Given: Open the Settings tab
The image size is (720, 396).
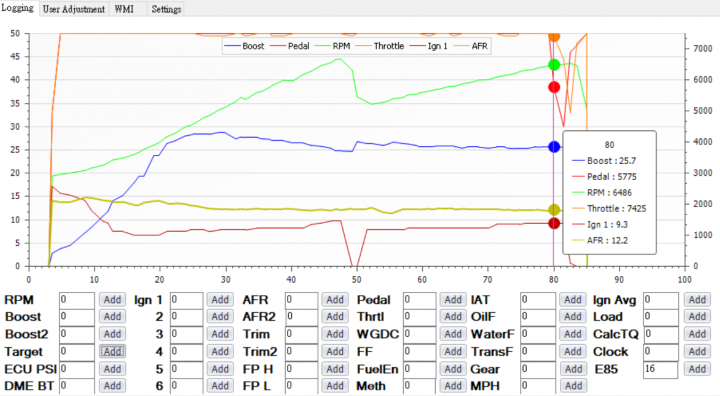Looking at the screenshot, I should 166,9.
